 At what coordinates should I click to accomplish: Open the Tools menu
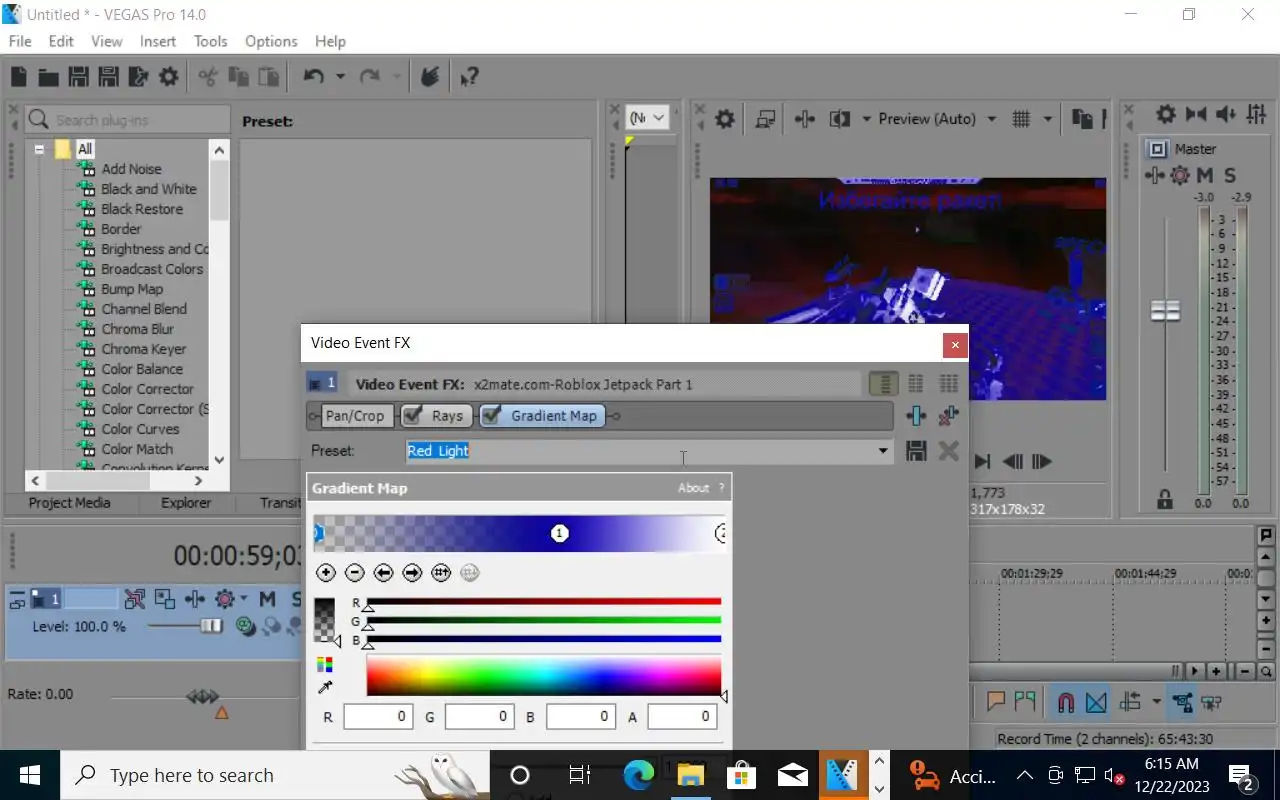(x=210, y=41)
